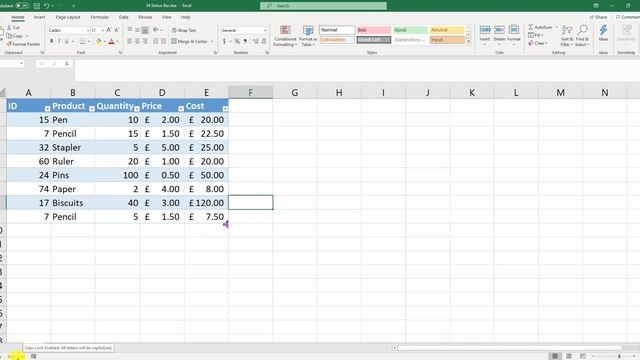Image resolution: width=640 pixels, height=360 pixels.
Task: Click AutoSum sigma button
Action: coord(540,27)
